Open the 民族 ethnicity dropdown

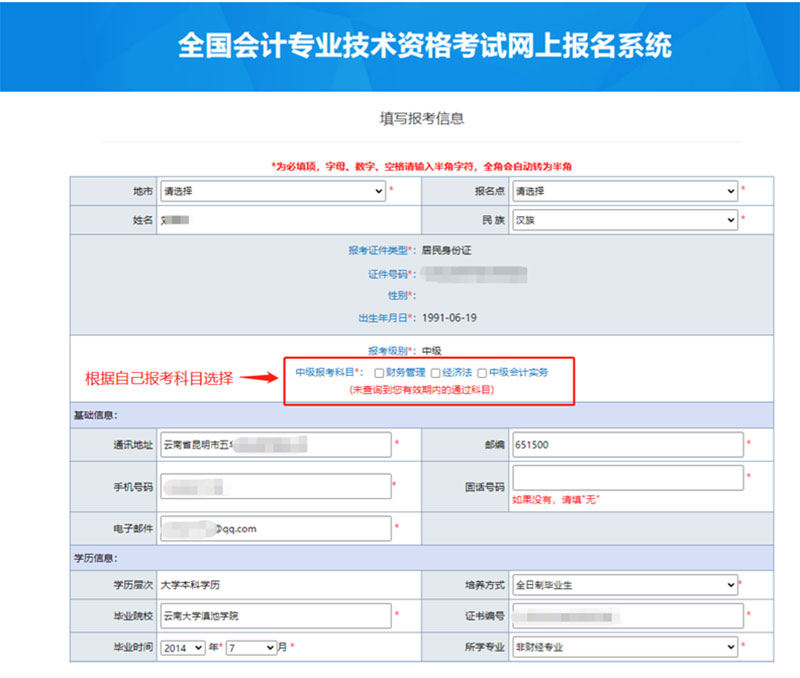(x=624, y=219)
